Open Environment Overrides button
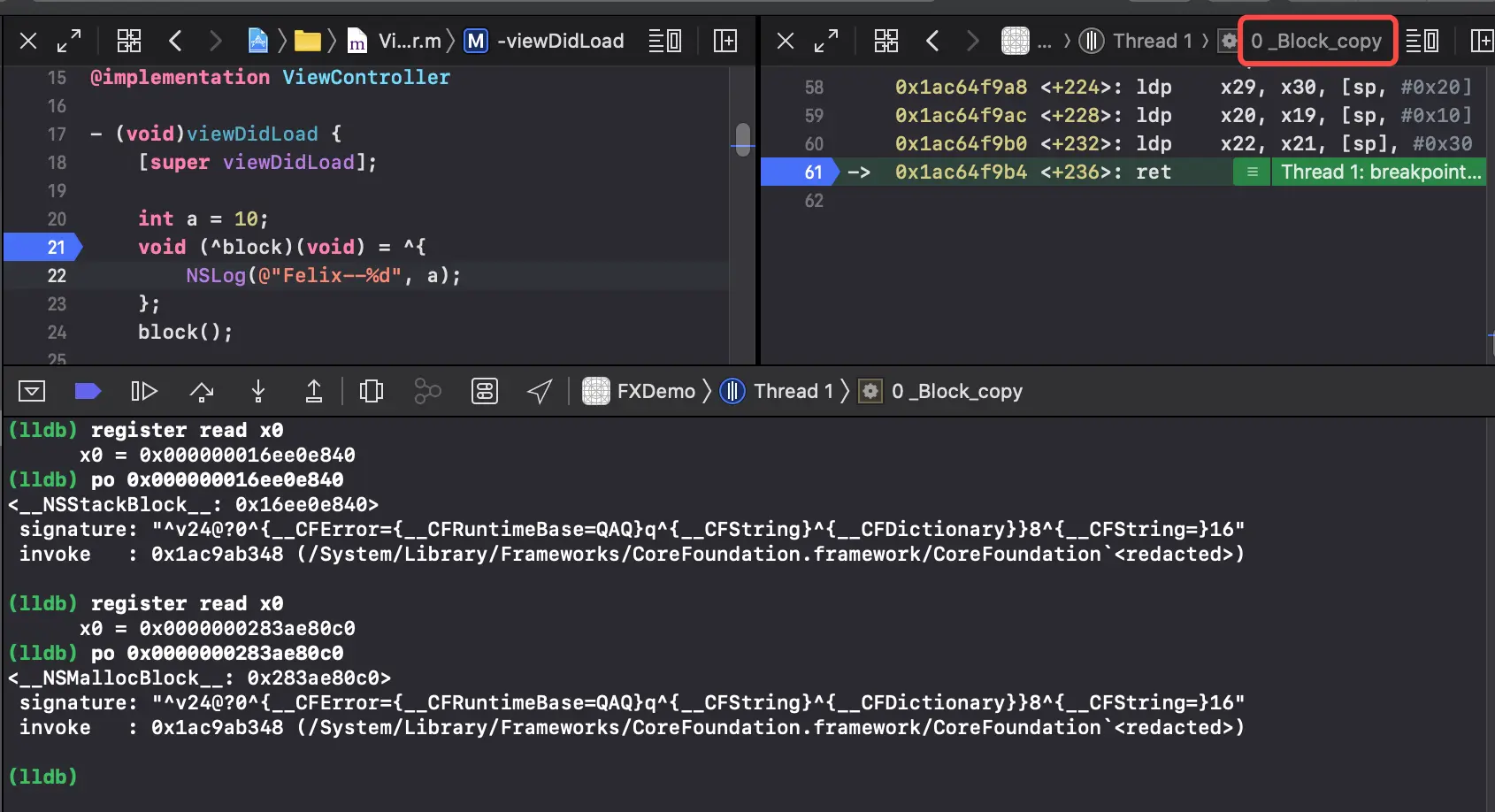1495x812 pixels. pos(485,391)
